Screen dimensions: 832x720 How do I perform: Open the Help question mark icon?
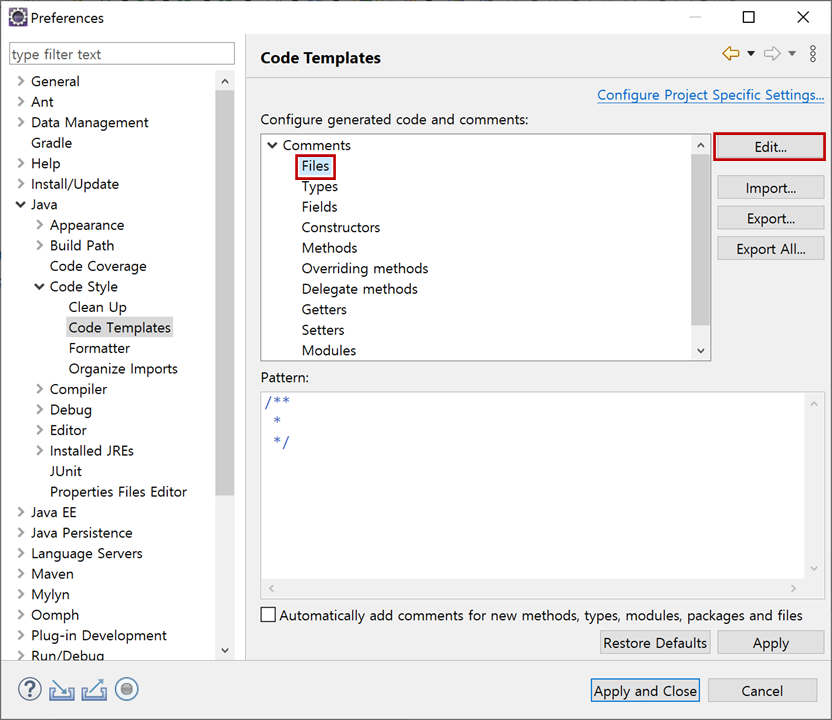pos(30,689)
